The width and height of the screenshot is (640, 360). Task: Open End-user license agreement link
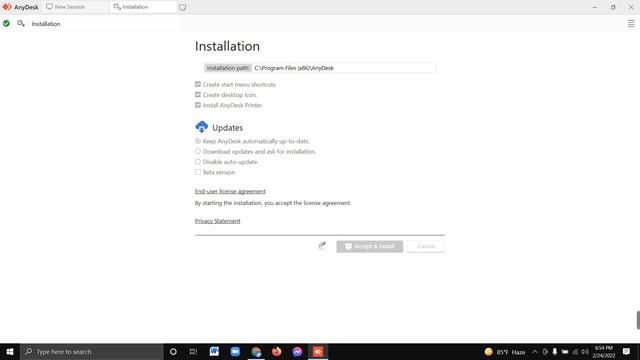point(230,191)
